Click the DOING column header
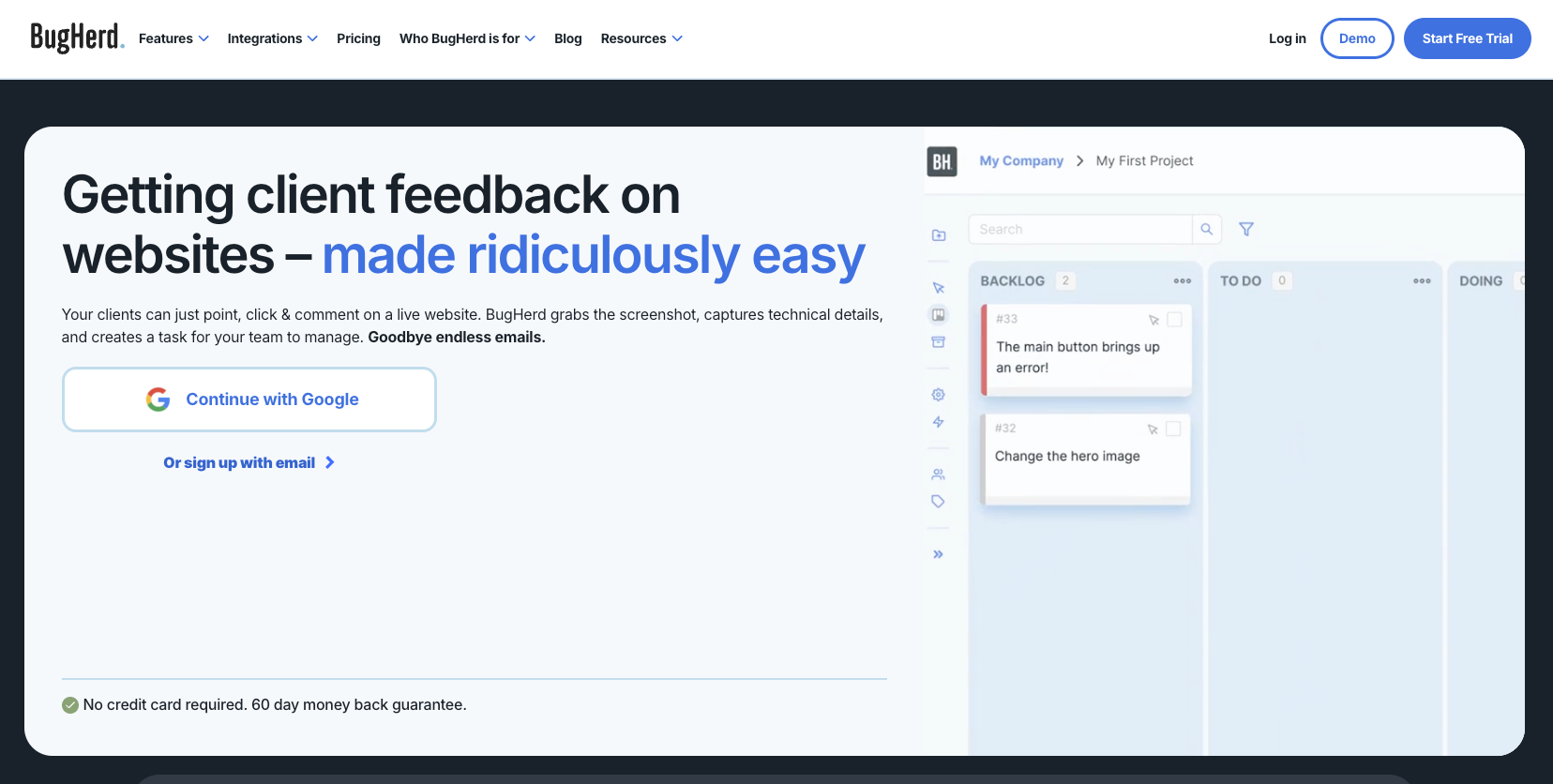Screen dimensions: 1553x784 (x=1481, y=280)
